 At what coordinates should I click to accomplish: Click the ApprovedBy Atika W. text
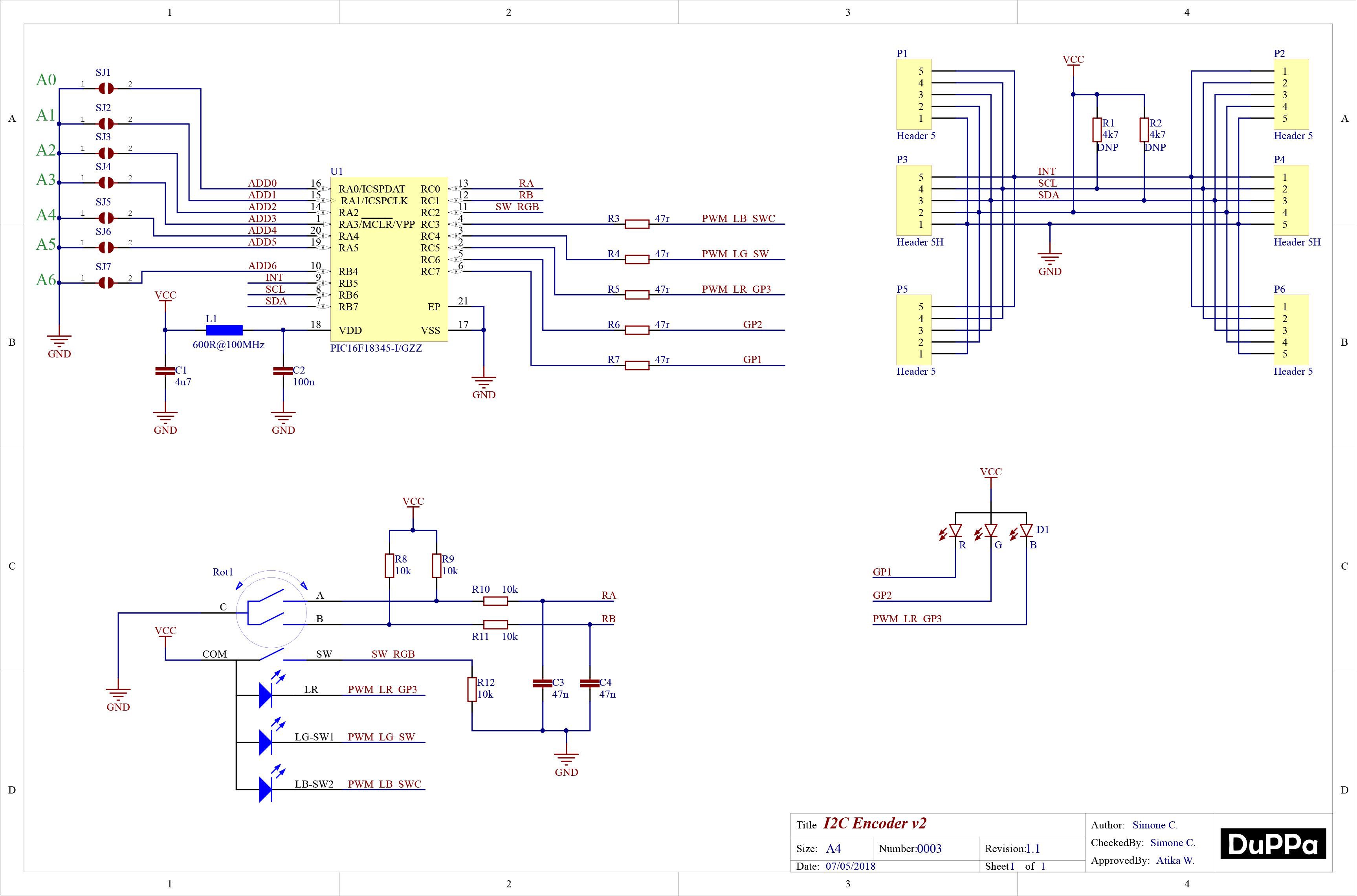1143,861
